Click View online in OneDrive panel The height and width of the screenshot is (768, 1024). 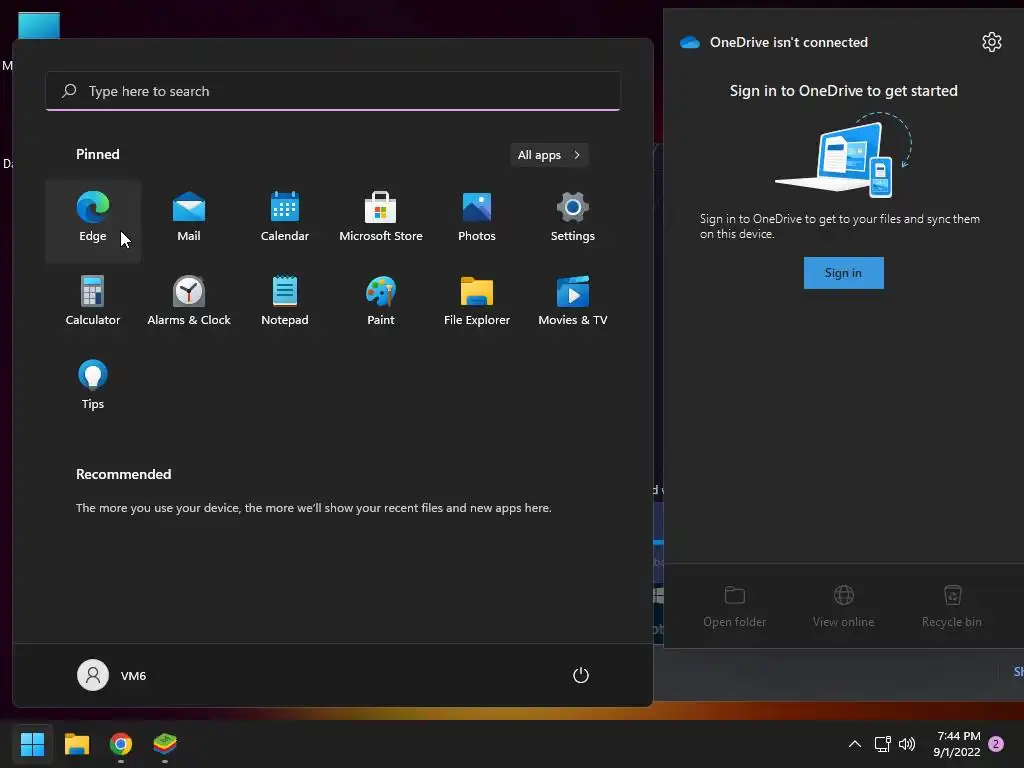(x=843, y=607)
